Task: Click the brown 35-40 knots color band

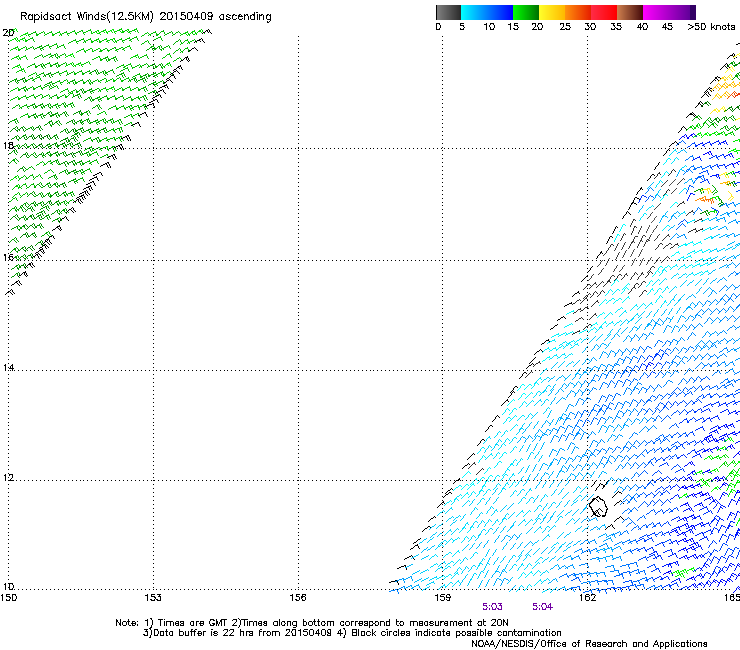Action: (630, 12)
